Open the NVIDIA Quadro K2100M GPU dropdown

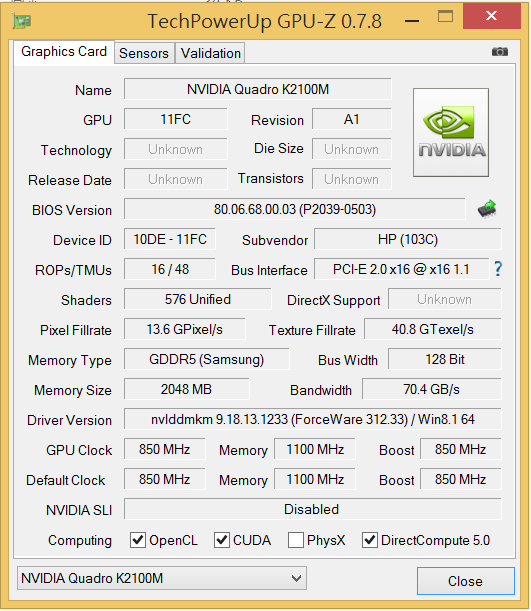point(162,578)
